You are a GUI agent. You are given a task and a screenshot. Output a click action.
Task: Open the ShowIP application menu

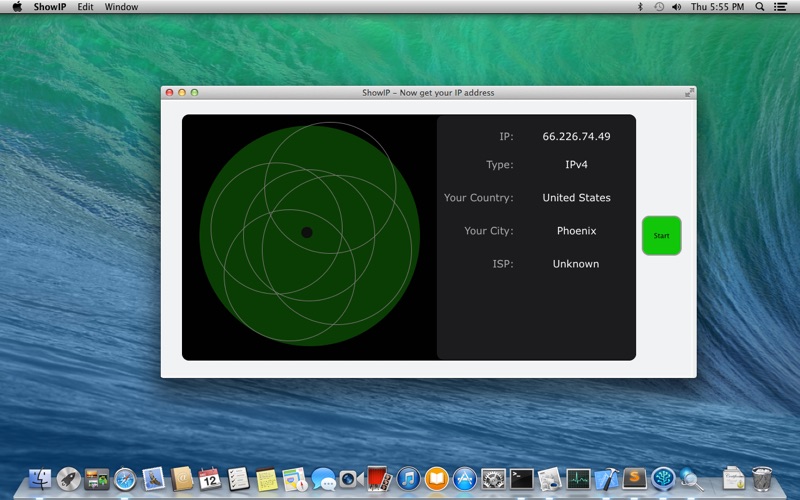[x=49, y=7]
